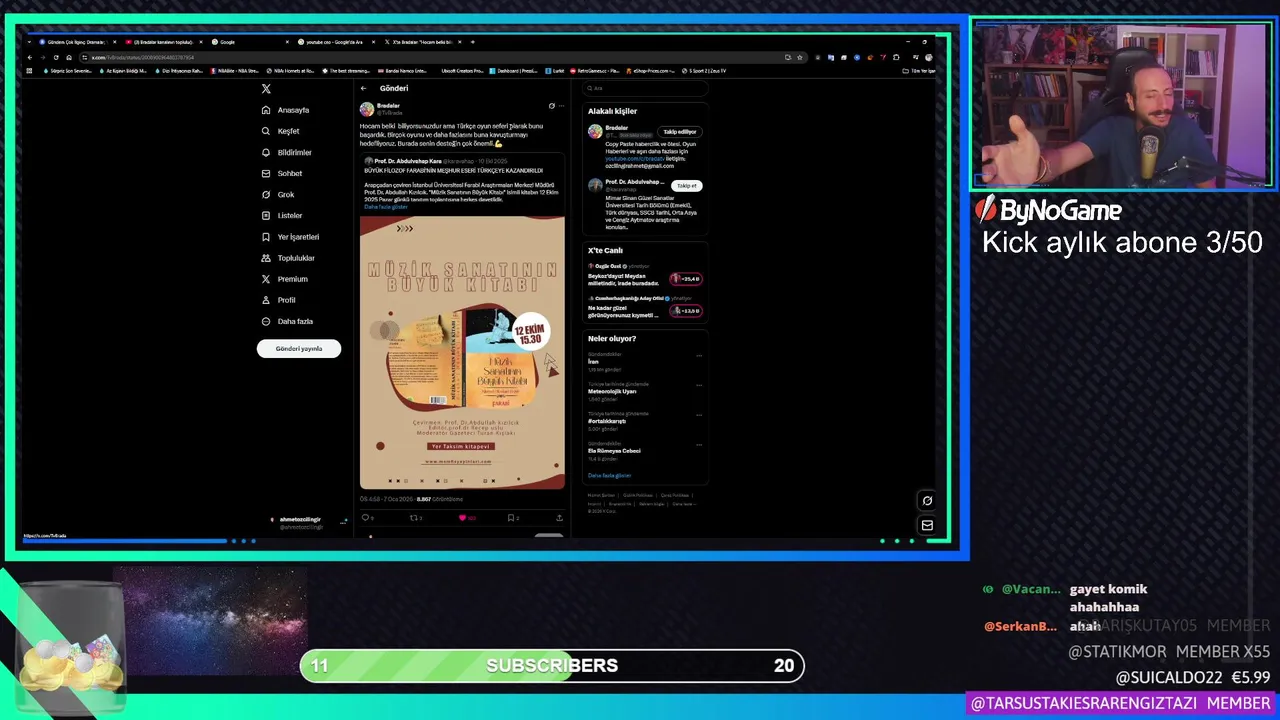Switch to youtube ceo Google'da Ara tab
This screenshot has height=720, width=1280.
point(335,42)
